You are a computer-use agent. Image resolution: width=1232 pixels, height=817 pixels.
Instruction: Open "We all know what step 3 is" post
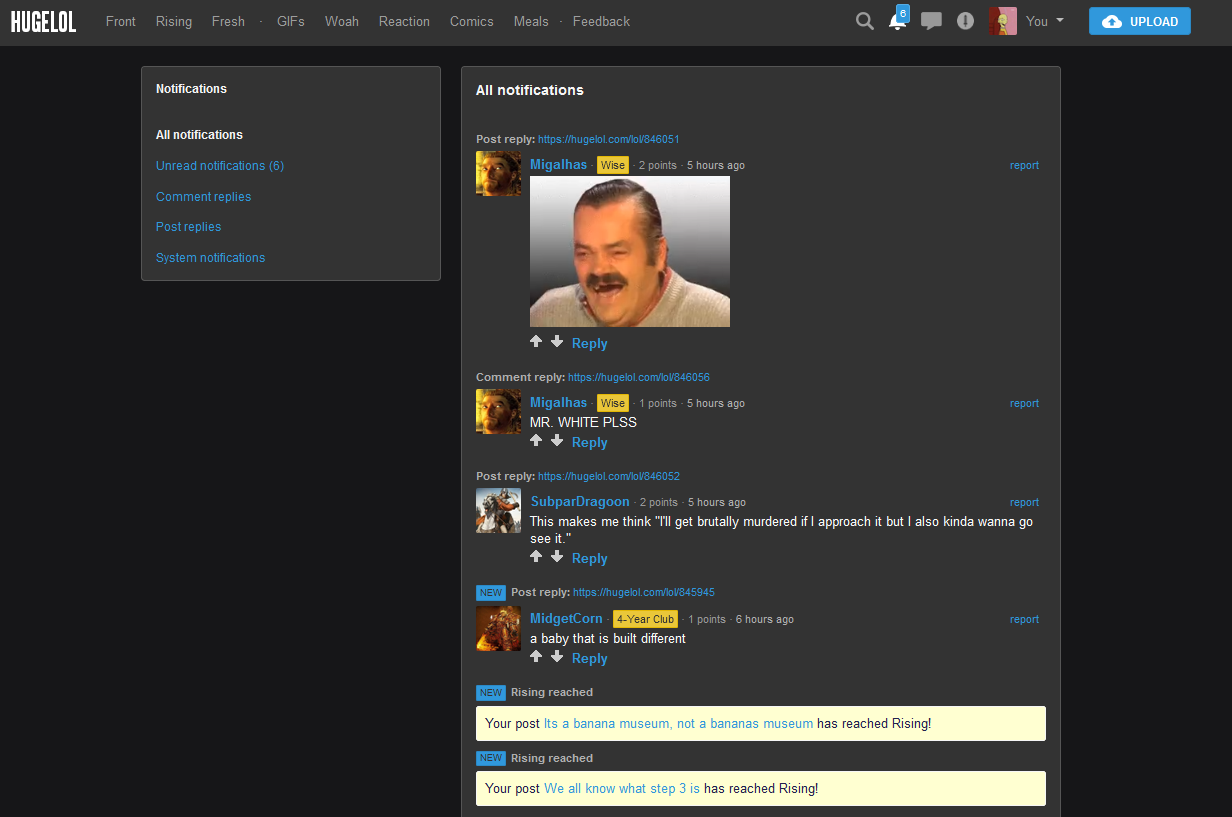[x=622, y=788]
